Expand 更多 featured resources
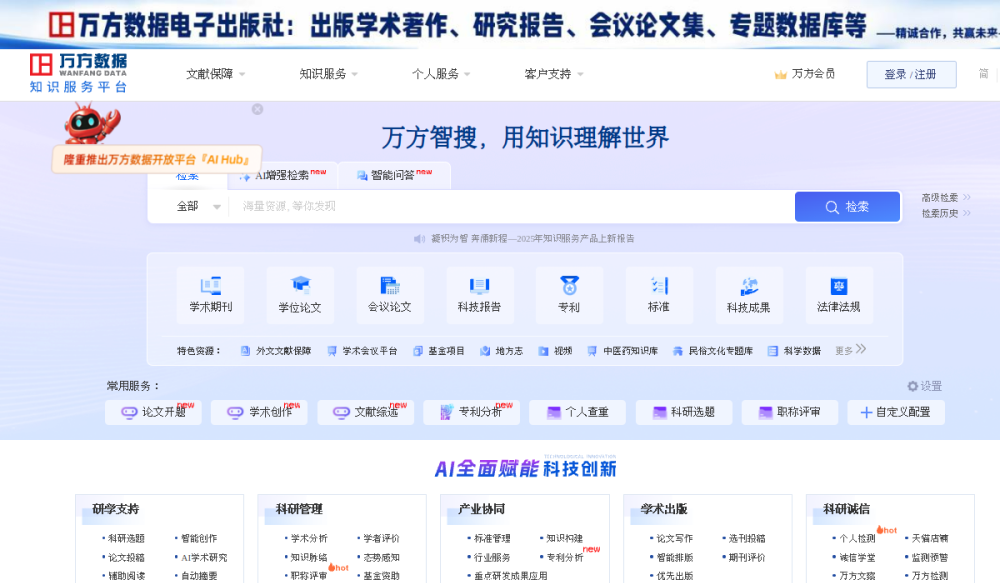Screen dimensions: 1000x583 tap(851, 350)
